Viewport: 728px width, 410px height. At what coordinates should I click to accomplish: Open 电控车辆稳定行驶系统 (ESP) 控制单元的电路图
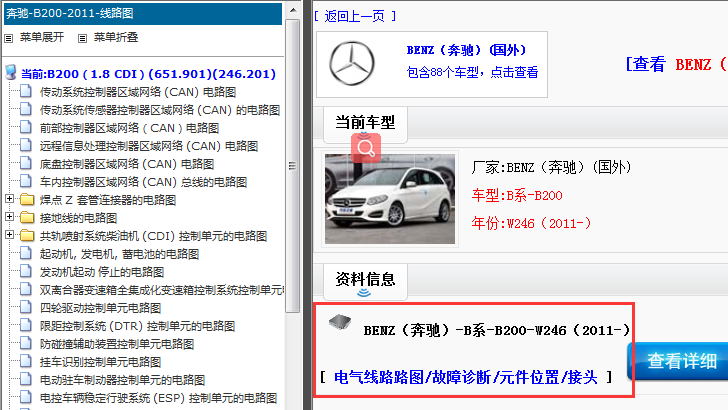[x=158, y=398]
